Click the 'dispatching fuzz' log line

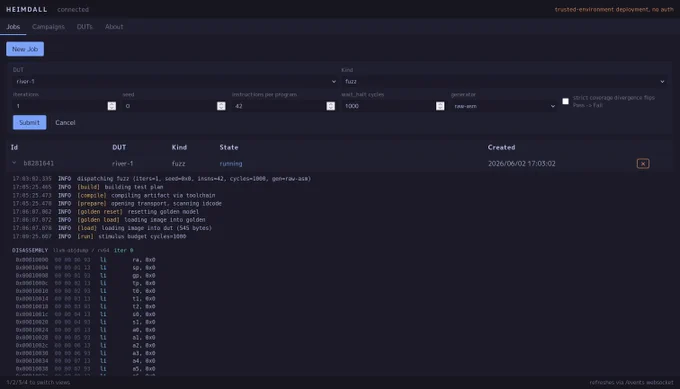(x=161, y=179)
